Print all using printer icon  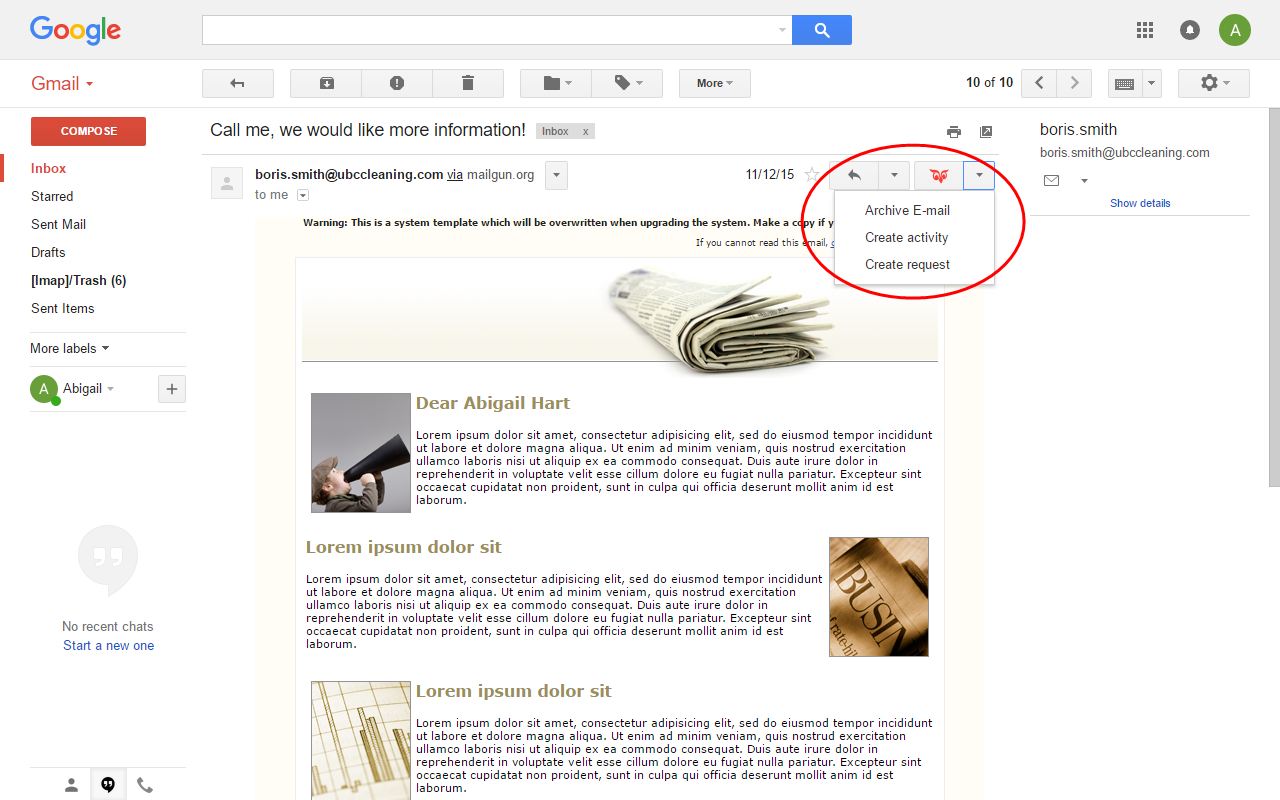click(x=954, y=132)
